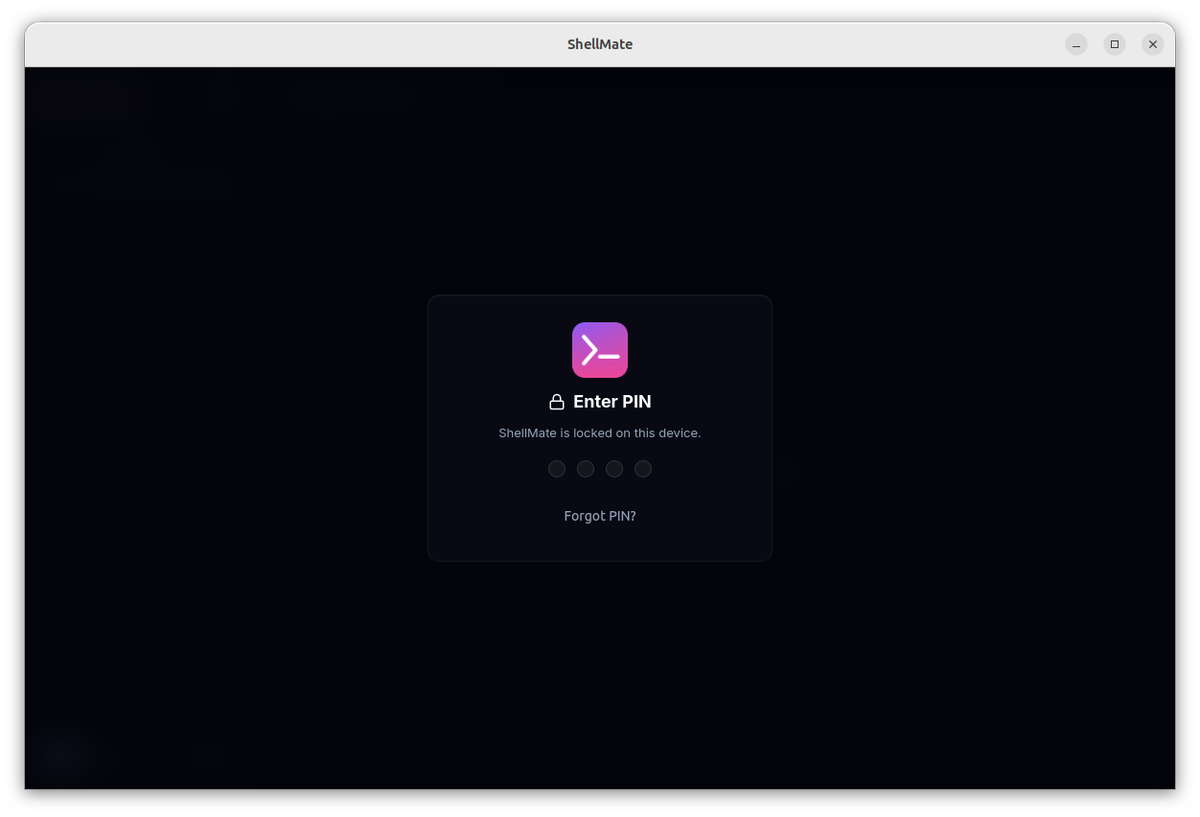The height and width of the screenshot is (817, 1200).
Task: Close the ShellMate window
Action: (1153, 44)
